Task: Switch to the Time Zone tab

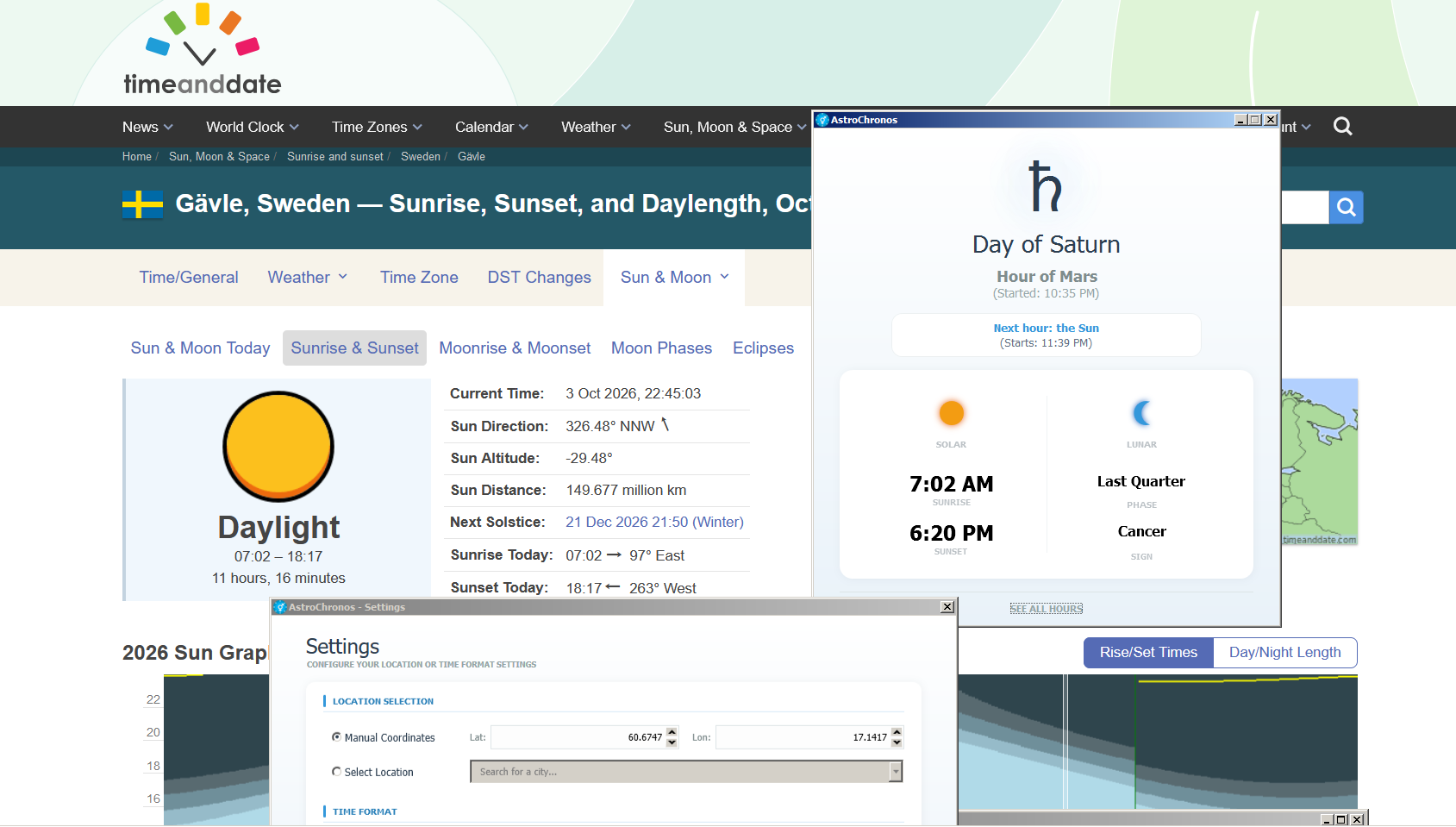Action: 419,278
